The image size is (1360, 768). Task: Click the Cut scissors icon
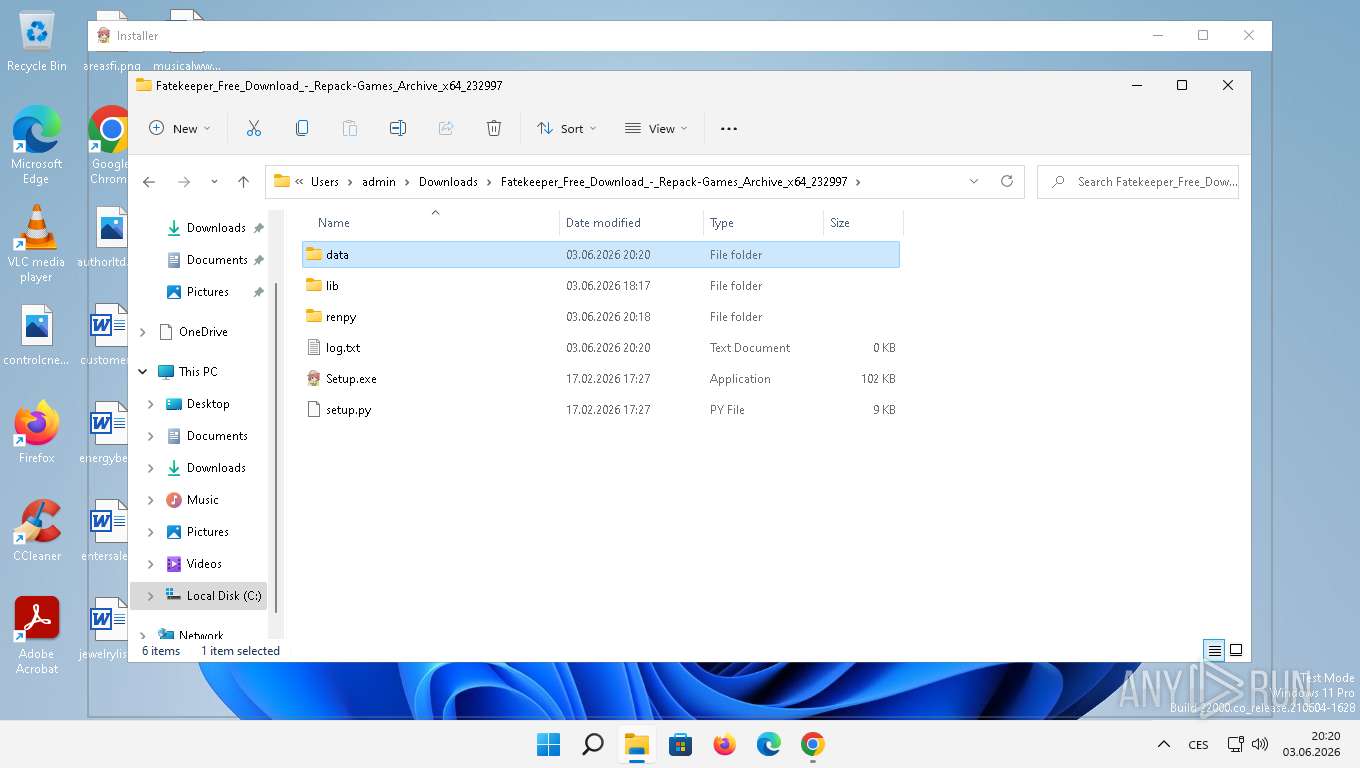click(x=253, y=128)
